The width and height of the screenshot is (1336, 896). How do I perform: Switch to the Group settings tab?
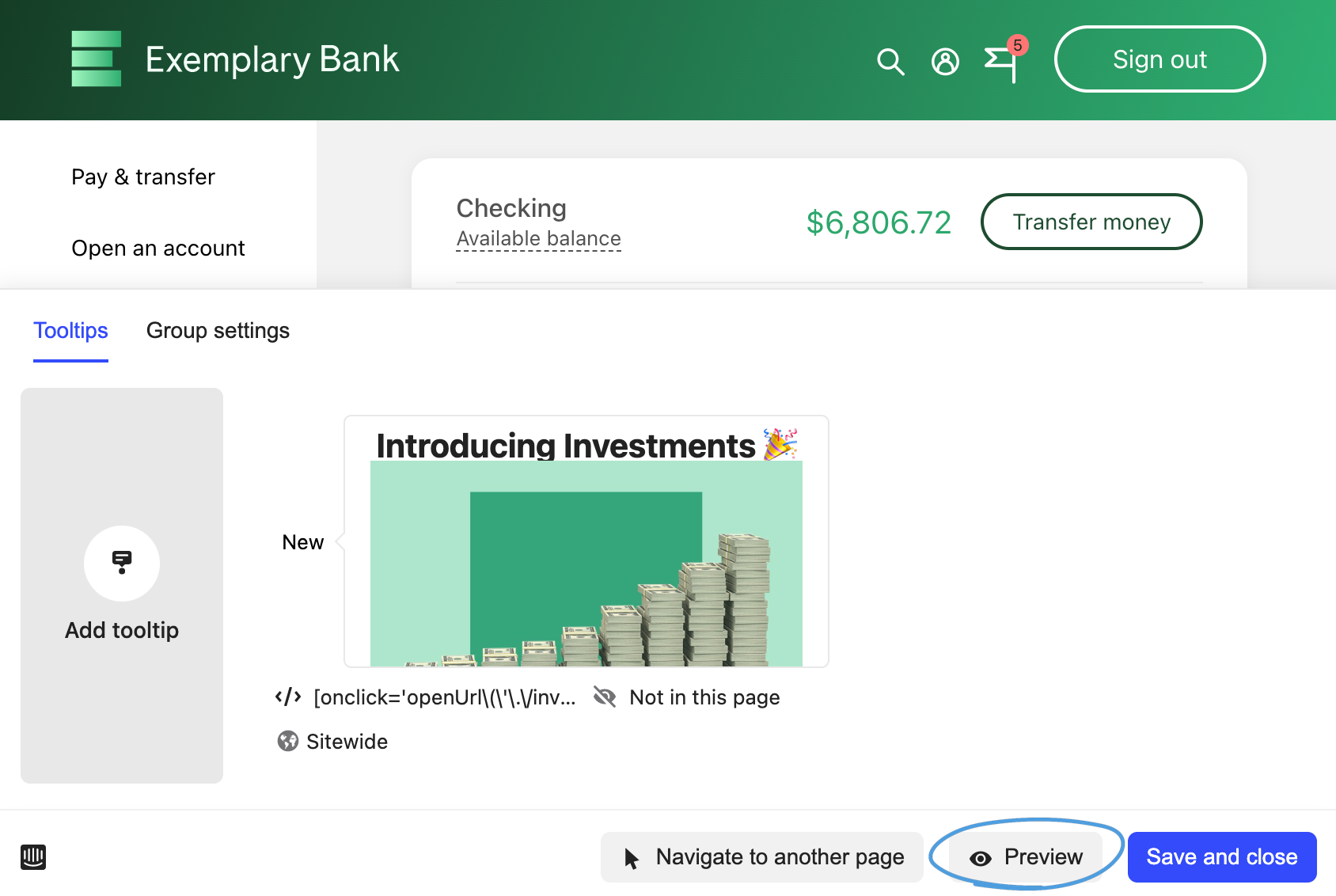click(218, 331)
